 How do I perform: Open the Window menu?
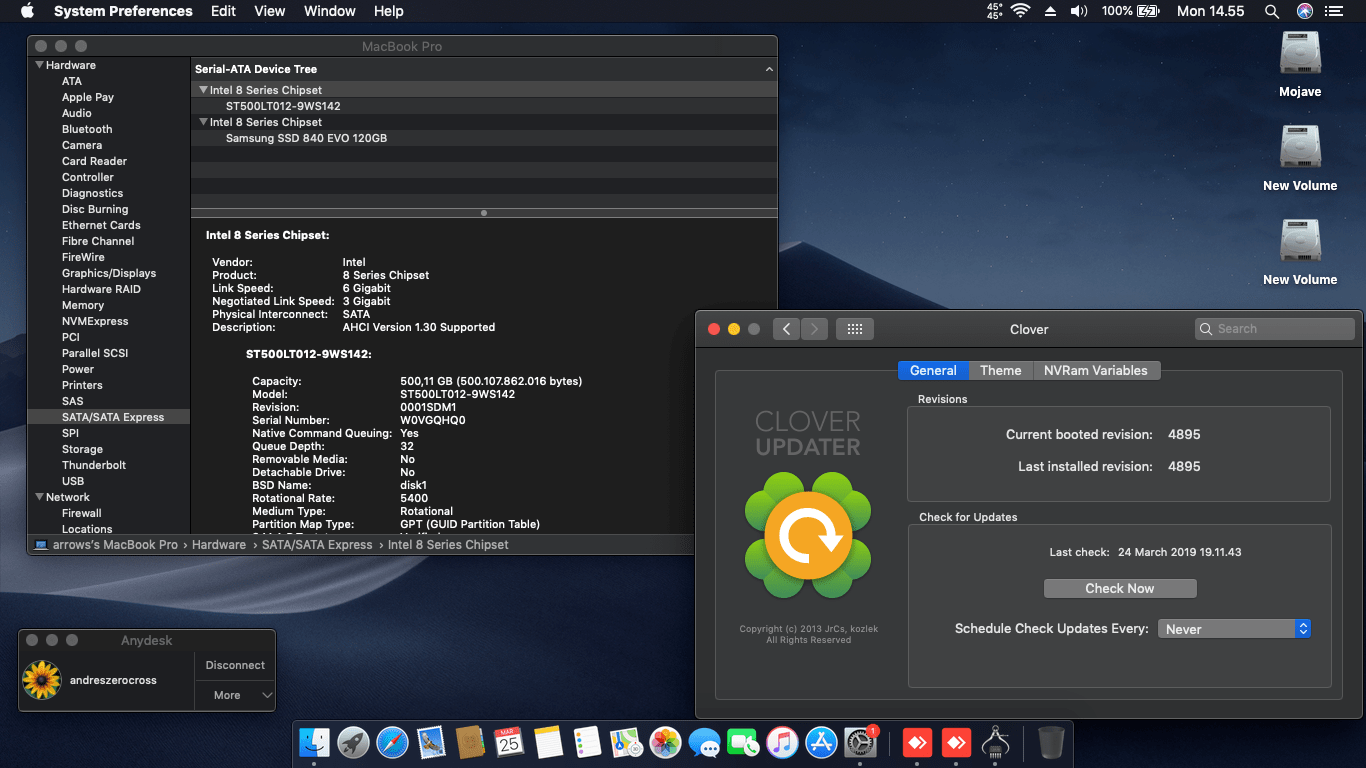(329, 11)
